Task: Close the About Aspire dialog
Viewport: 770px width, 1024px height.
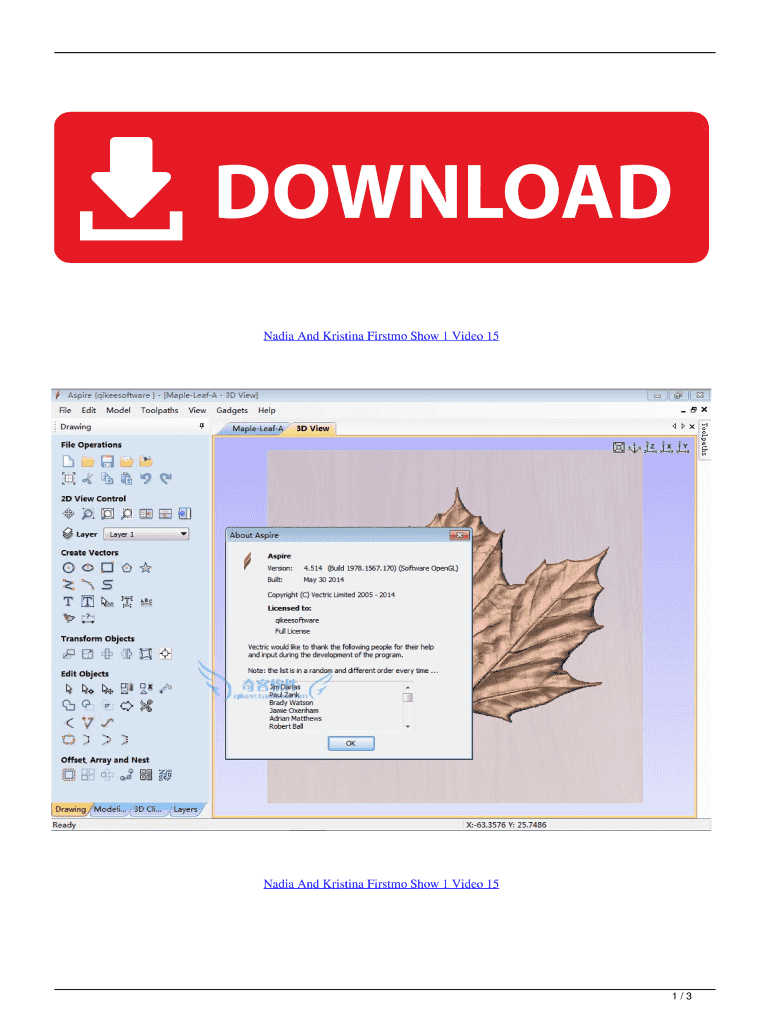Action: point(459,536)
